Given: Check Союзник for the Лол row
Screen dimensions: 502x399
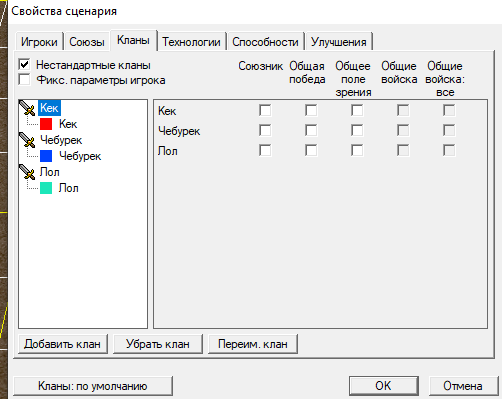Looking at the screenshot, I should (265, 150).
